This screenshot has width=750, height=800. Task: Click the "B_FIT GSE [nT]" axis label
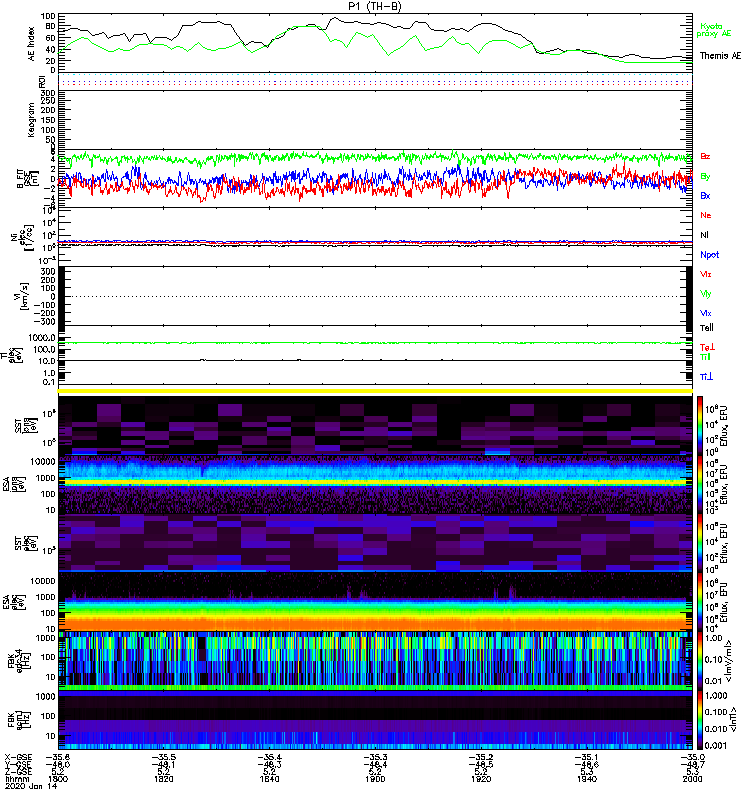coord(27,179)
